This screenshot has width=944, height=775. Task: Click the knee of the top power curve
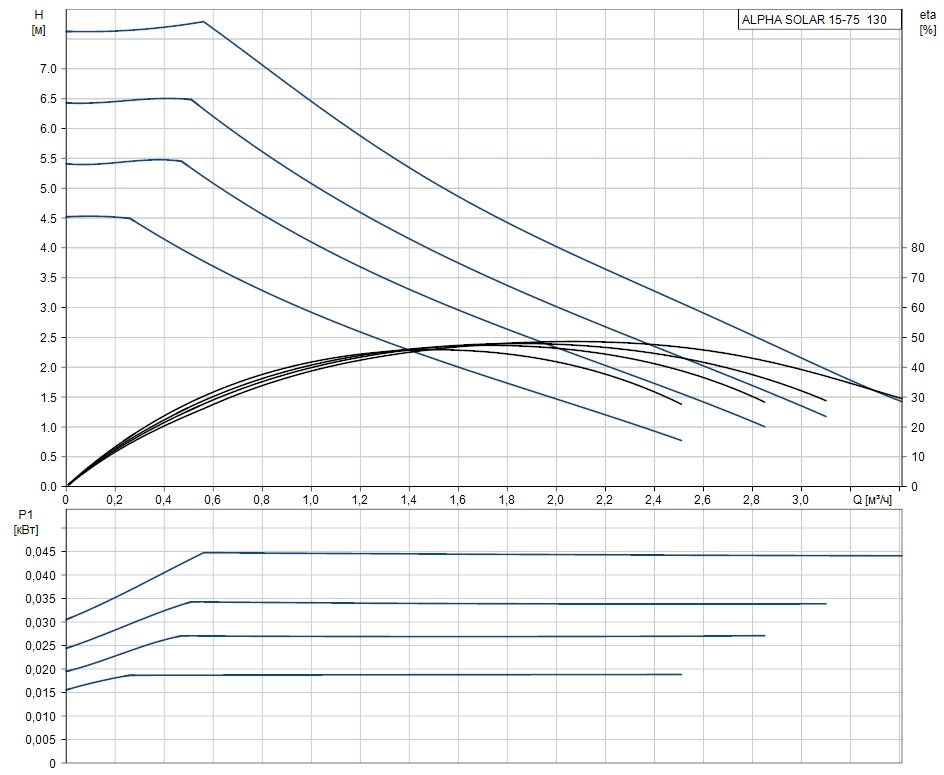[x=204, y=552]
